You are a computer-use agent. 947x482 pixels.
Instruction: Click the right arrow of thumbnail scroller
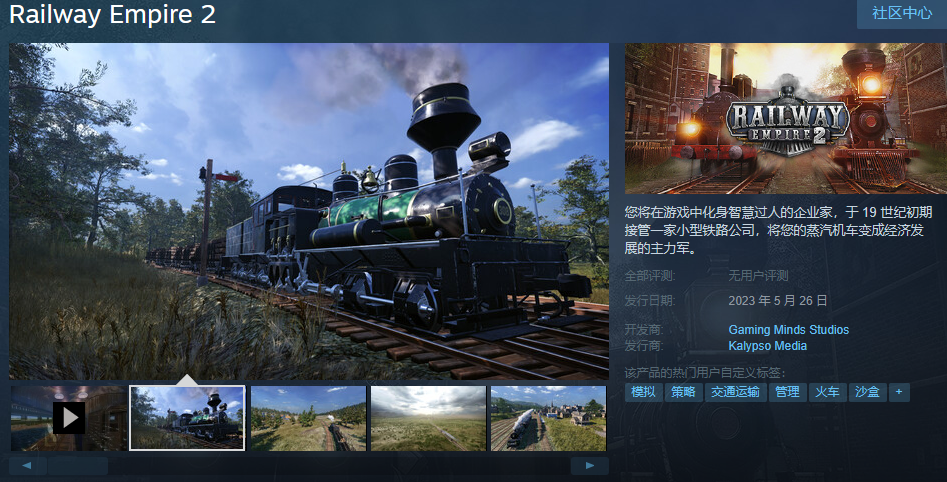click(589, 466)
